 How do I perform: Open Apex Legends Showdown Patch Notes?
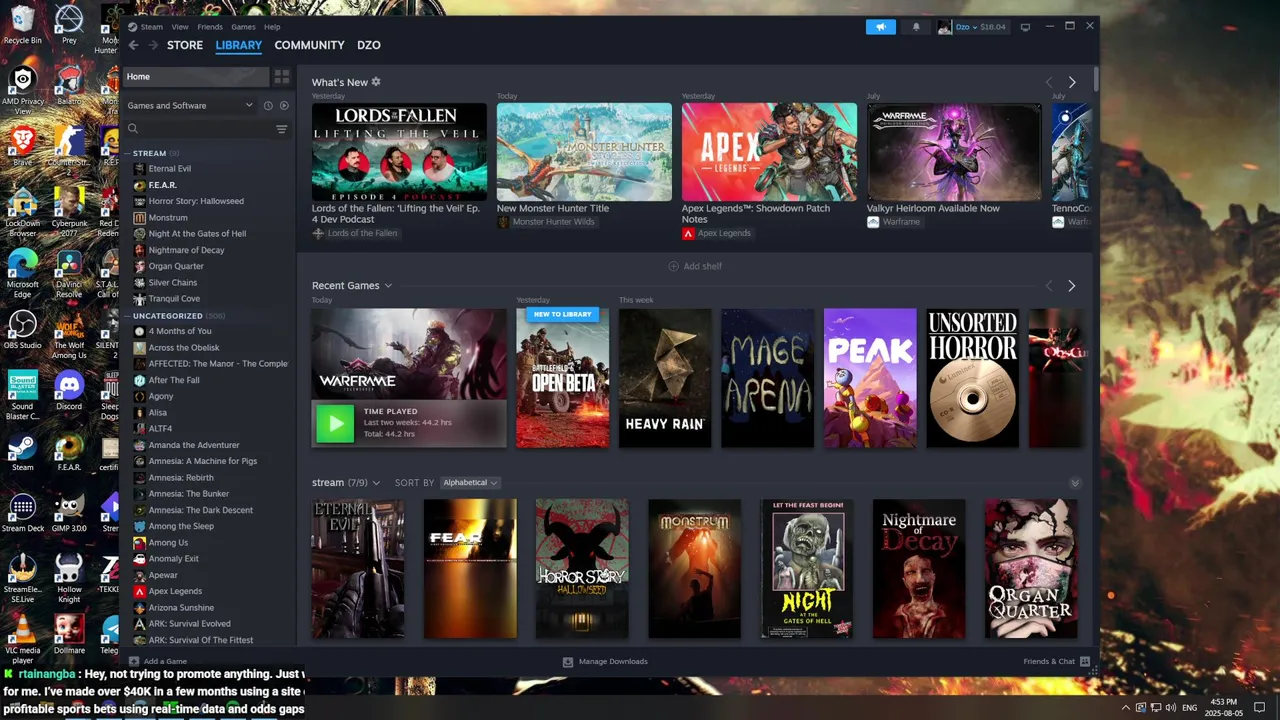[769, 152]
